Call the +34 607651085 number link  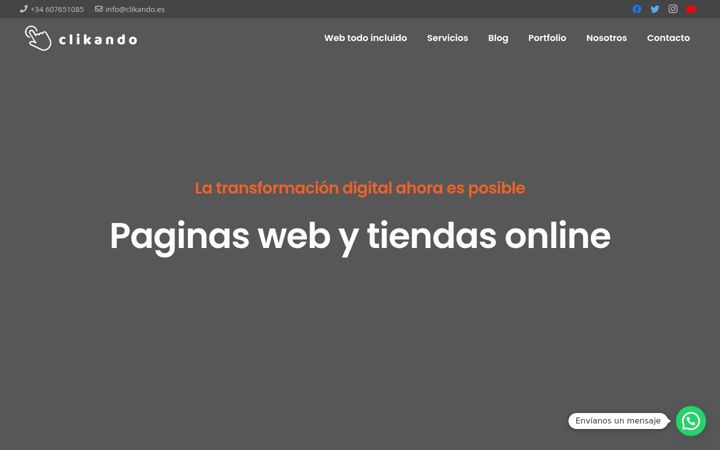pos(57,9)
